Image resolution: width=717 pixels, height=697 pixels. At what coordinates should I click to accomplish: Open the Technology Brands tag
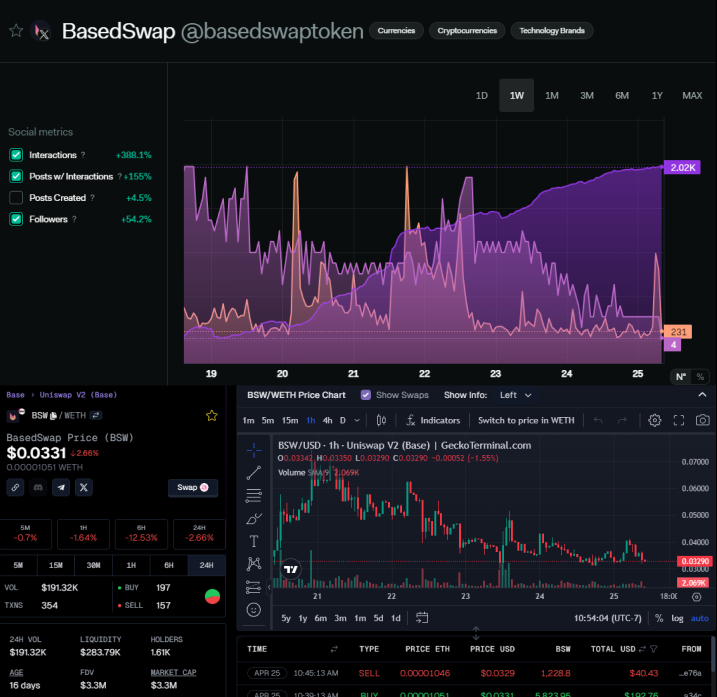click(552, 31)
